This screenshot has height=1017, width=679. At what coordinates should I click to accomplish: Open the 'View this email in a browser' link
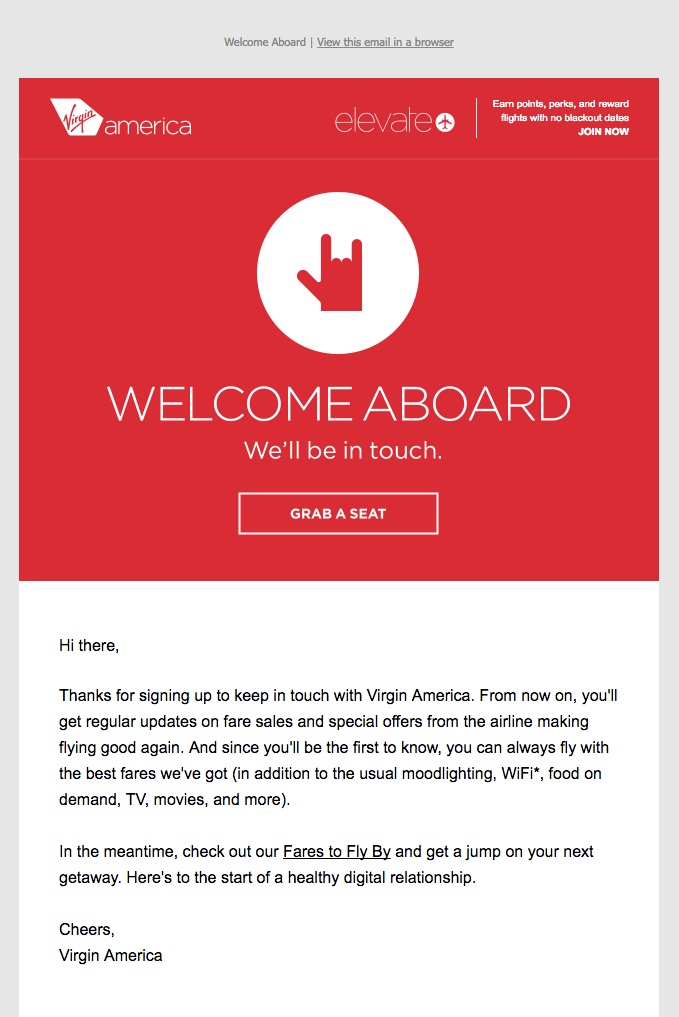[385, 42]
